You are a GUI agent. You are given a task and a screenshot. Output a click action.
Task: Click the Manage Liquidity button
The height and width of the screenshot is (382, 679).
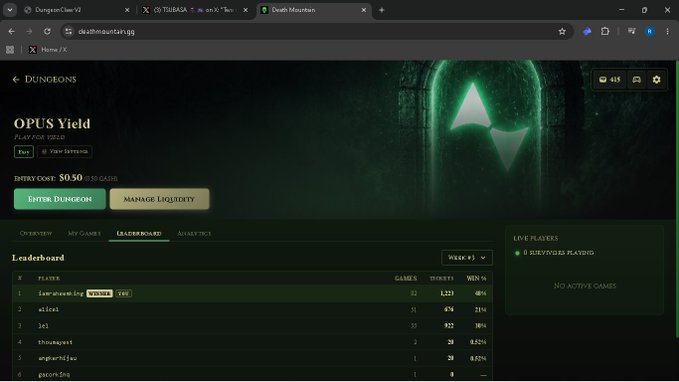[159, 199]
